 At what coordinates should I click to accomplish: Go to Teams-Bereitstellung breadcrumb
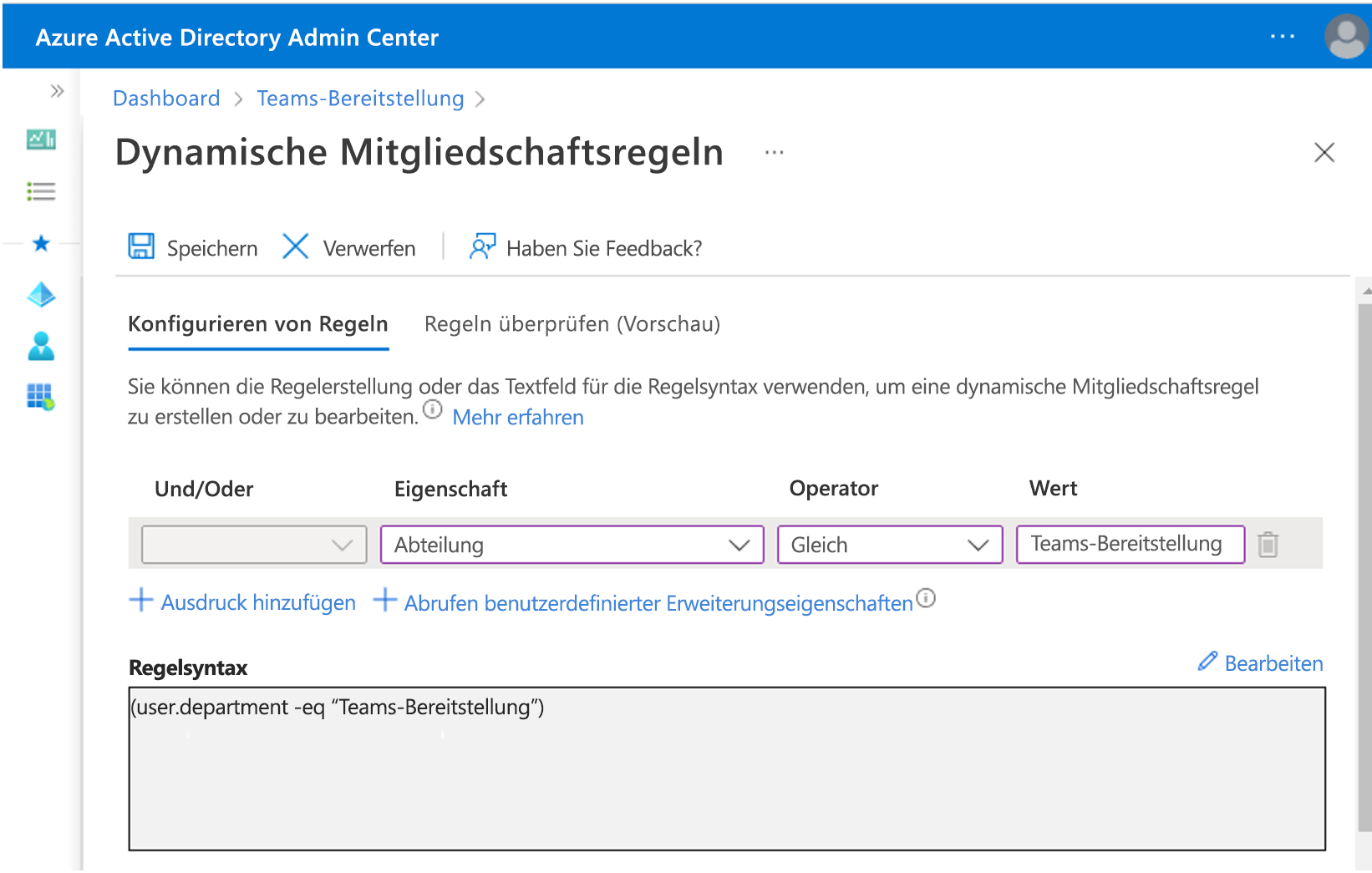pyautogui.click(x=360, y=99)
